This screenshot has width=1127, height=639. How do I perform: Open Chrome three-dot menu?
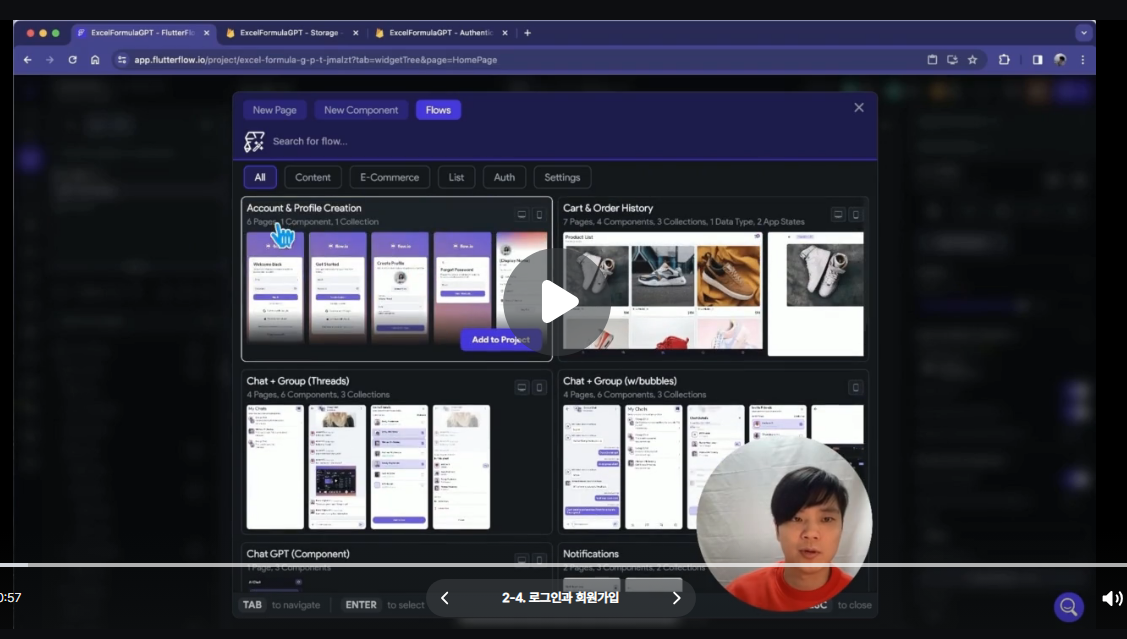1082,60
